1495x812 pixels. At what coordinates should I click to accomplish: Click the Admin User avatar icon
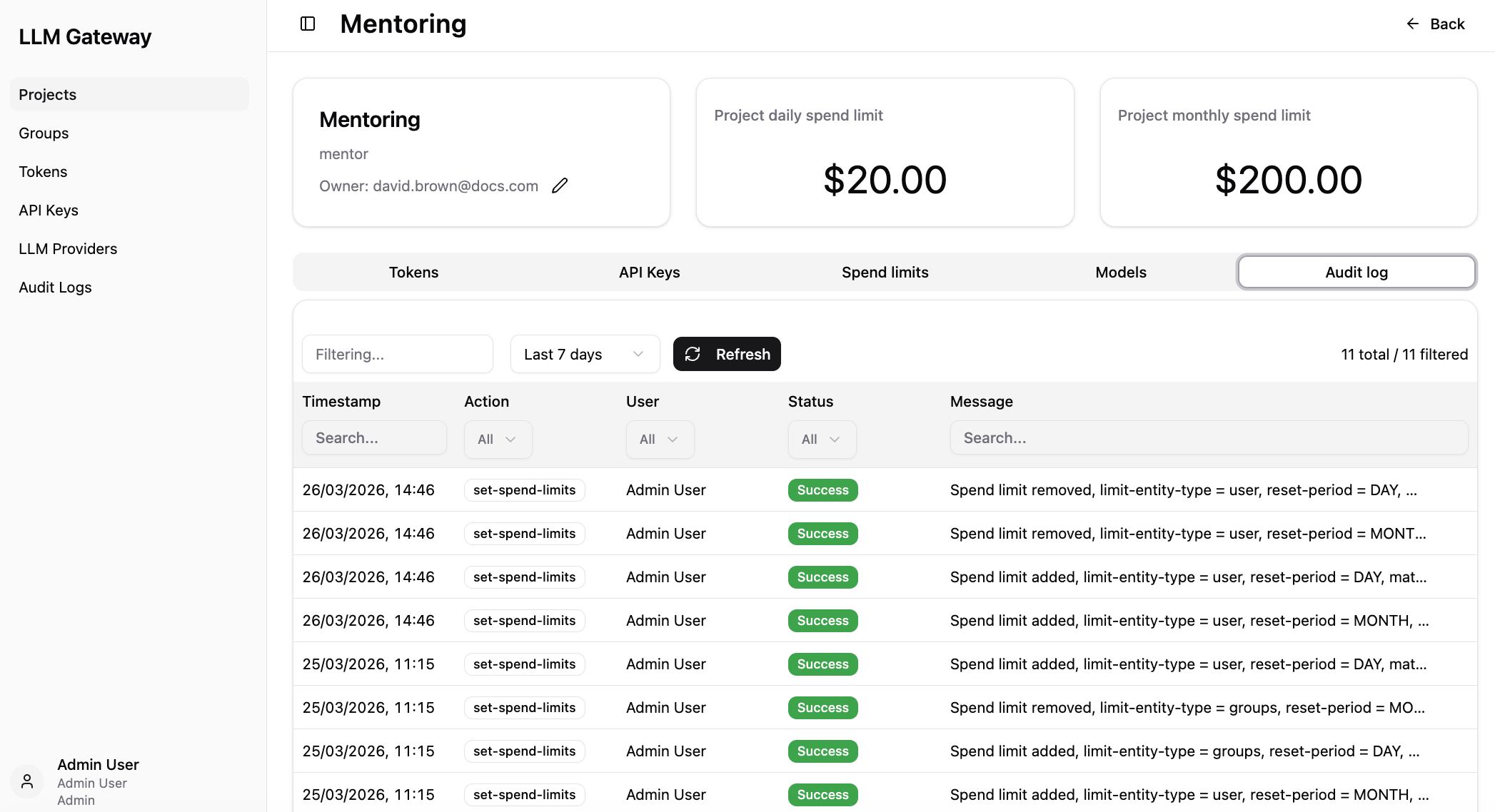tap(27, 781)
